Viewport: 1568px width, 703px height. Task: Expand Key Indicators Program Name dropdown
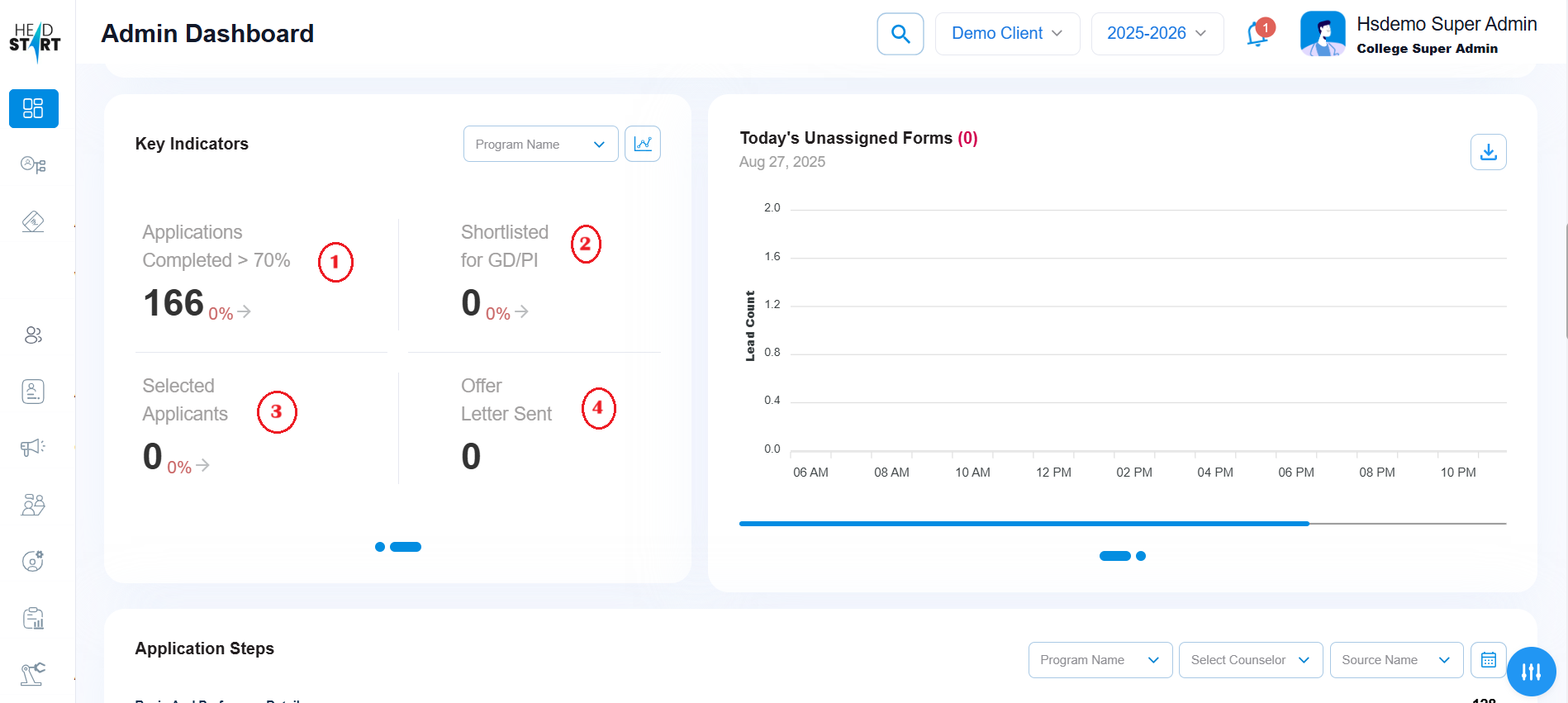click(540, 144)
